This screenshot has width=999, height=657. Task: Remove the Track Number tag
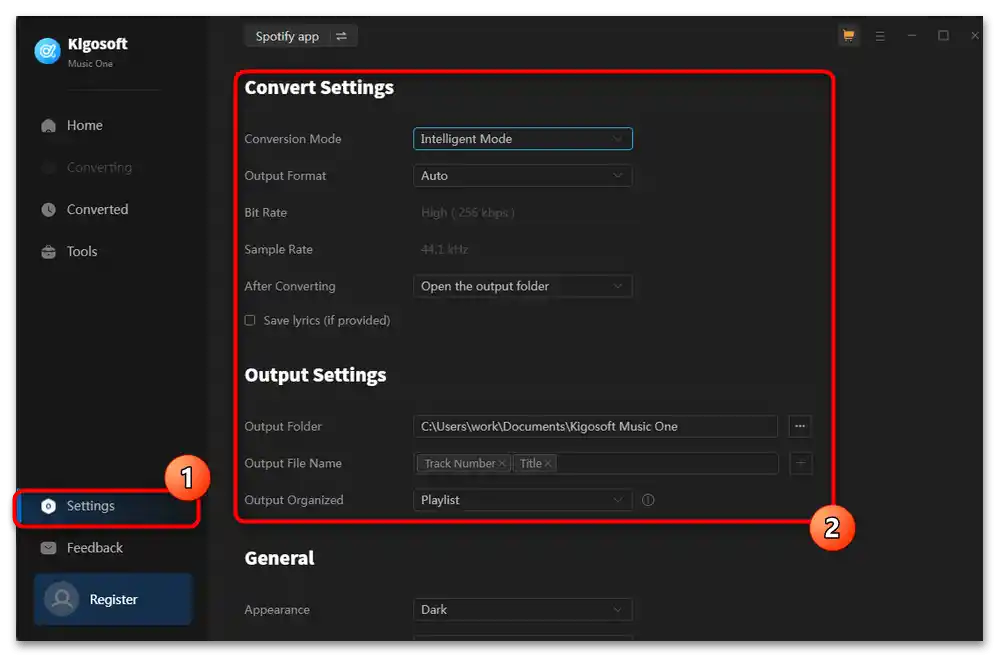pyautogui.click(x=502, y=464)
